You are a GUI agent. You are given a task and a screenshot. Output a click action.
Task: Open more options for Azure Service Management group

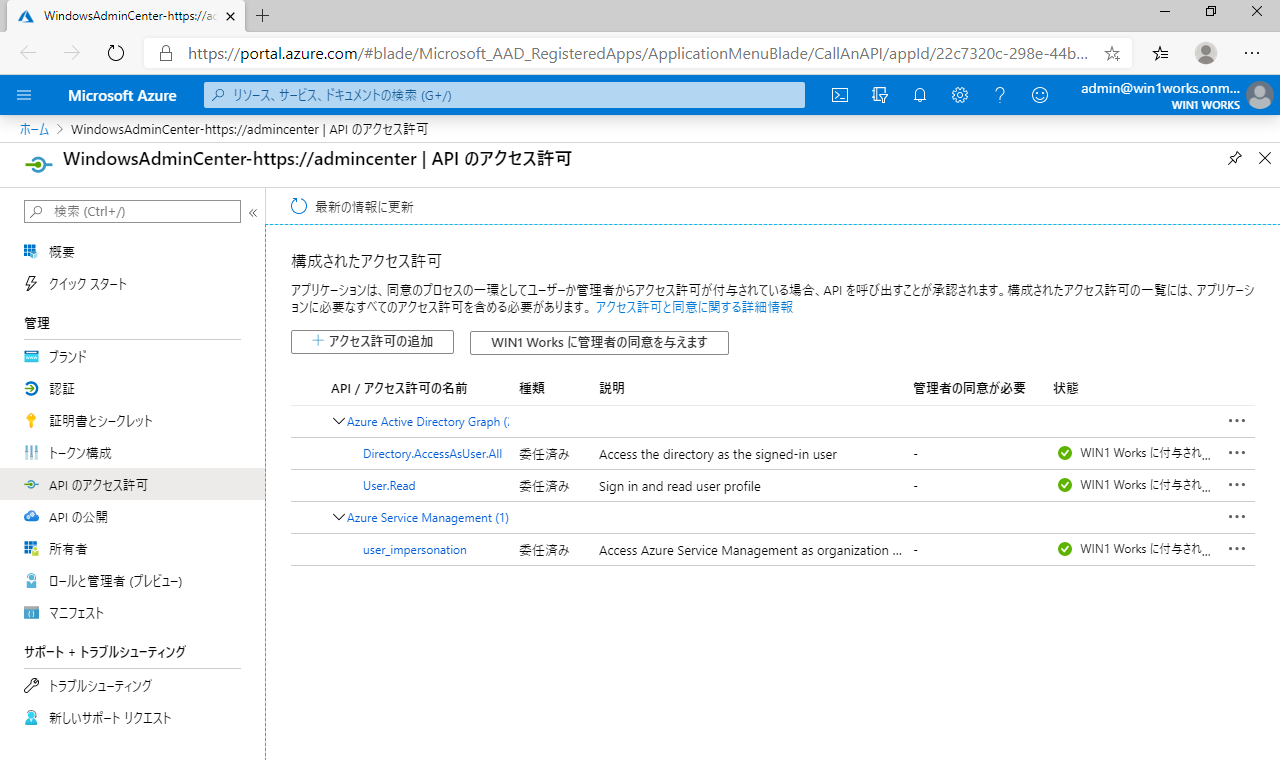coord(1237,517)
